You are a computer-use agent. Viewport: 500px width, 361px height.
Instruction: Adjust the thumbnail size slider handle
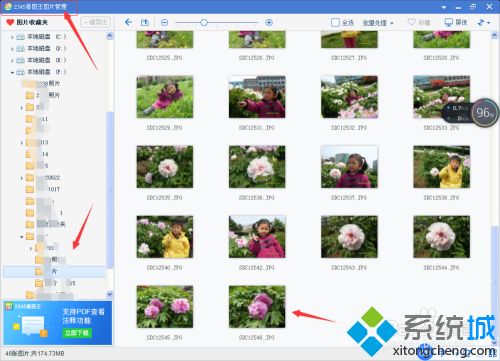(x=204, y=22)
